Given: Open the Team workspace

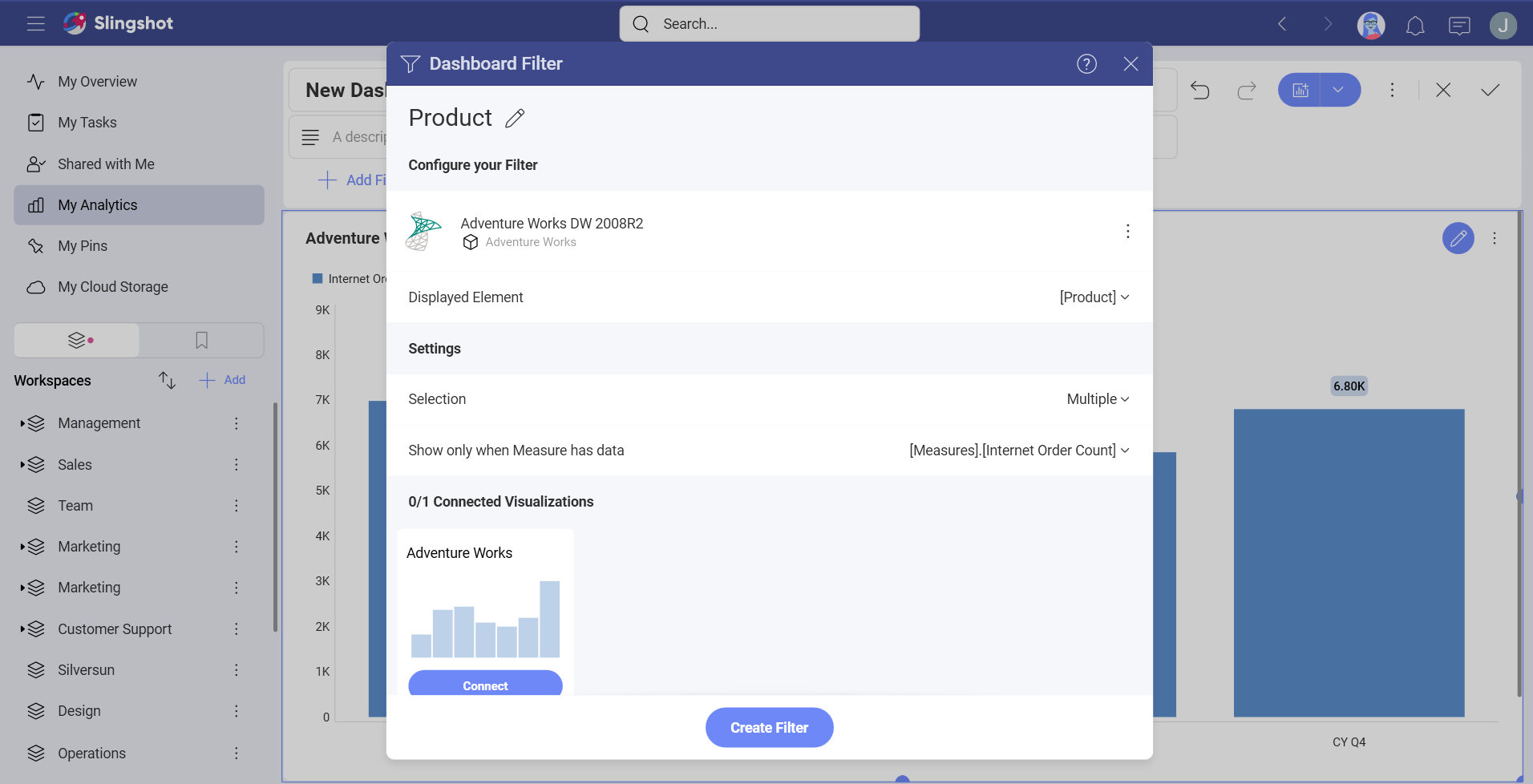Looking at the screenshot, I should 75,506.
